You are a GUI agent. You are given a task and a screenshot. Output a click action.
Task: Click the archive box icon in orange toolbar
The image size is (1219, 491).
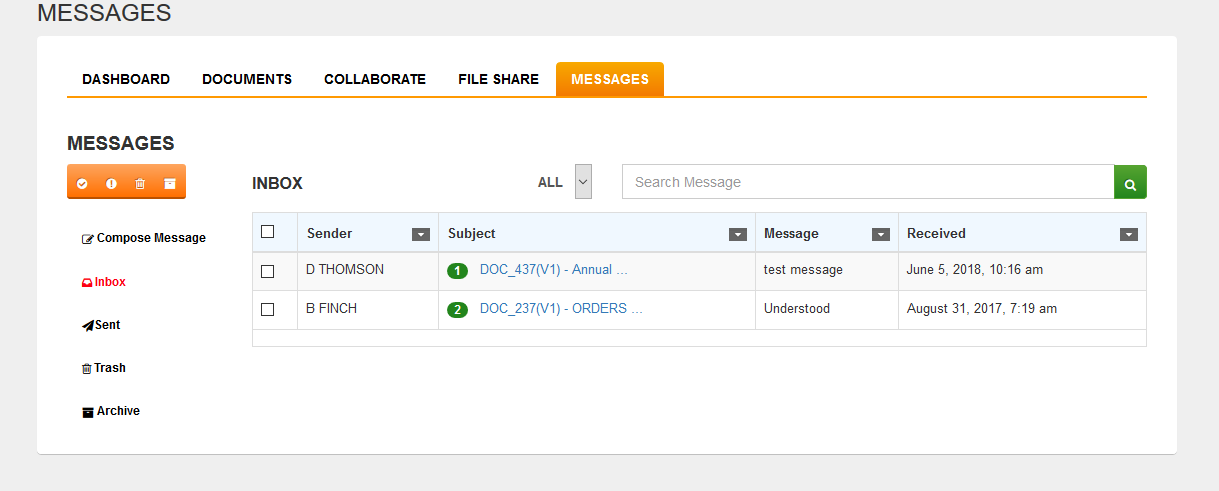[170, 183]
